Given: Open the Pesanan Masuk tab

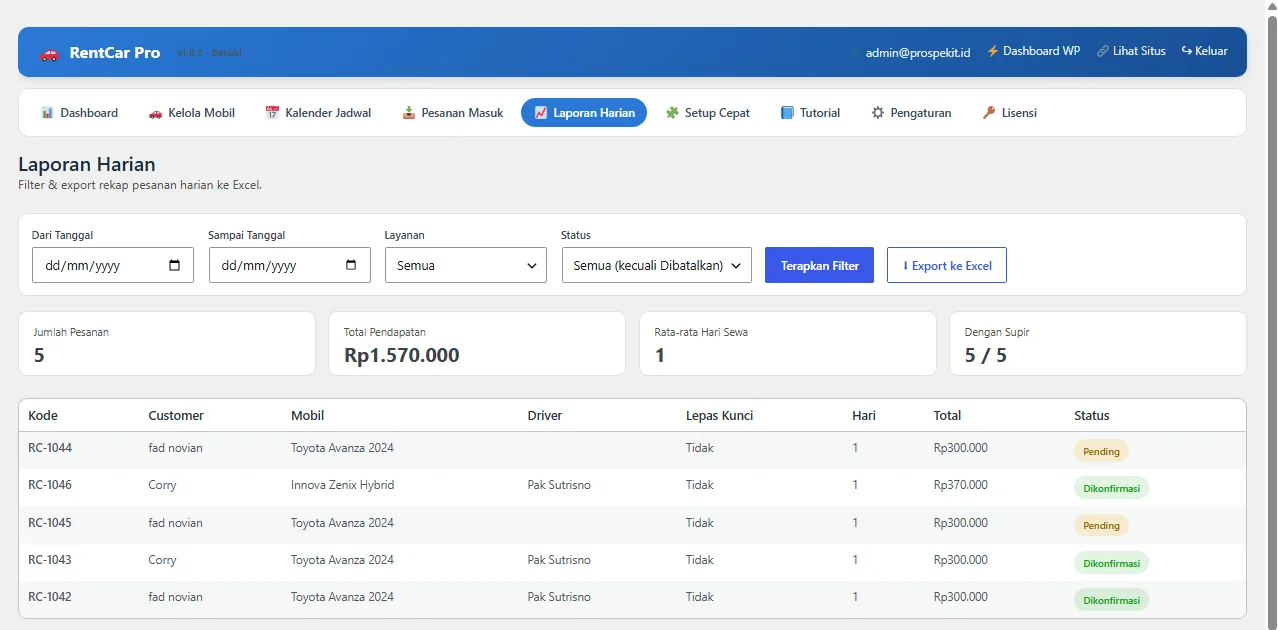Looking at the screenshot, I should (453, 113).
